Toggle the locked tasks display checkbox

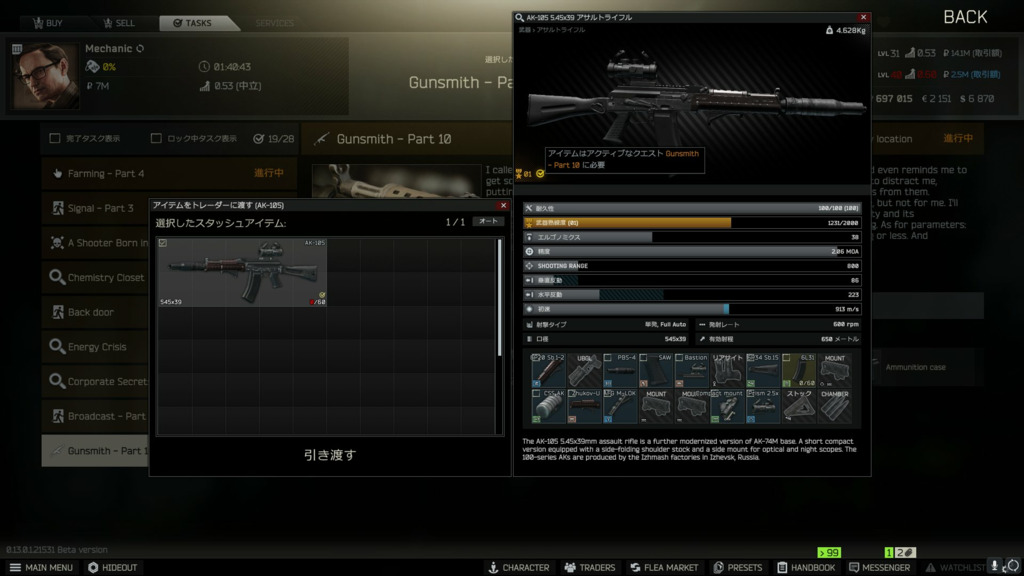pos(156,139)
